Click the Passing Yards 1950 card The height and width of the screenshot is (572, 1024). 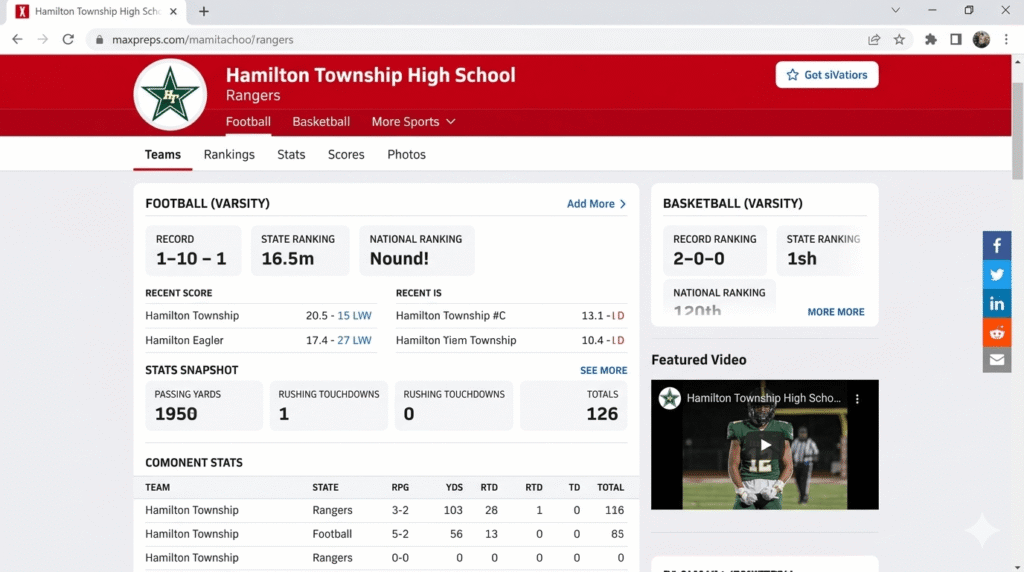tap(204, 405)
